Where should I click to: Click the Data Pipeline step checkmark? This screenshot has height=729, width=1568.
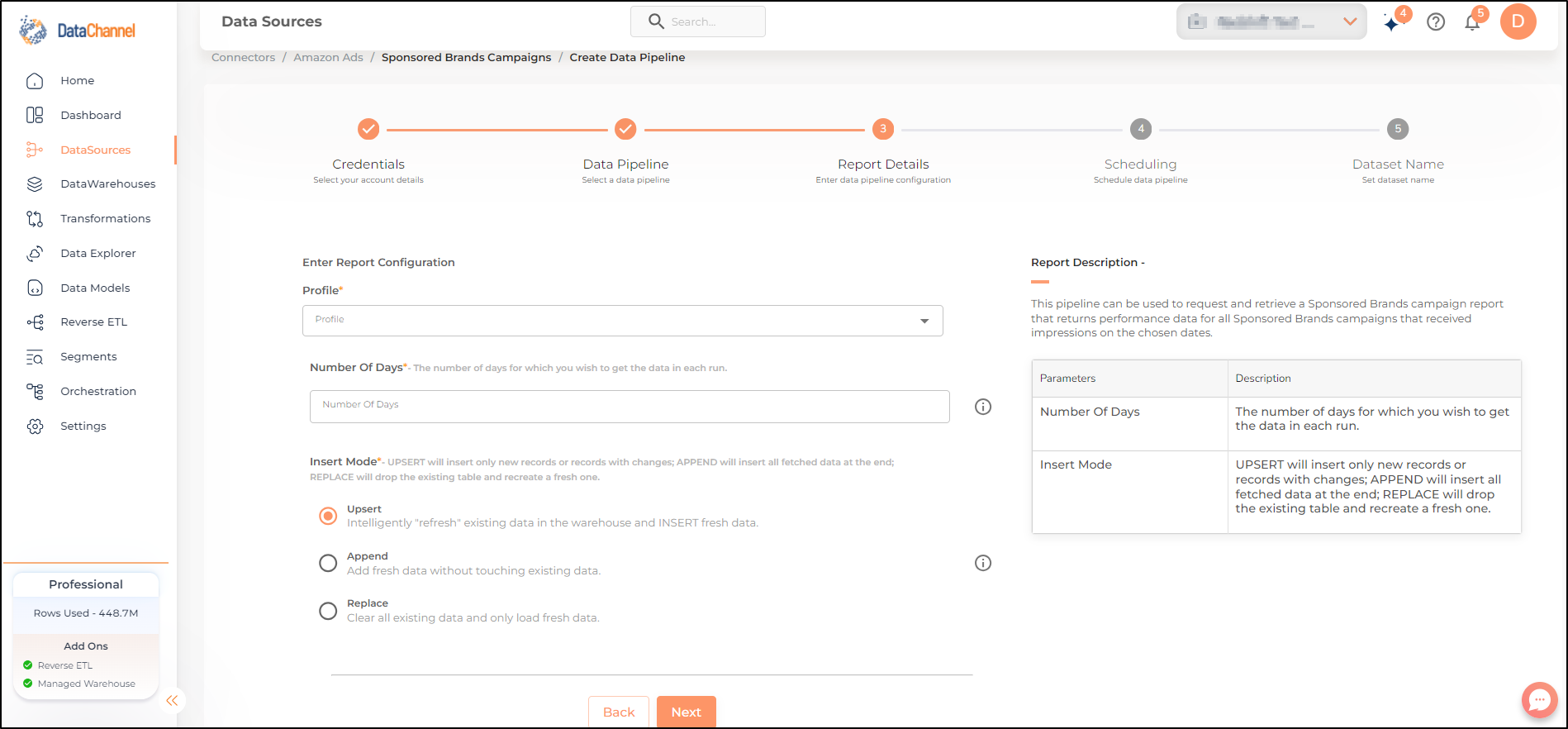625,129
